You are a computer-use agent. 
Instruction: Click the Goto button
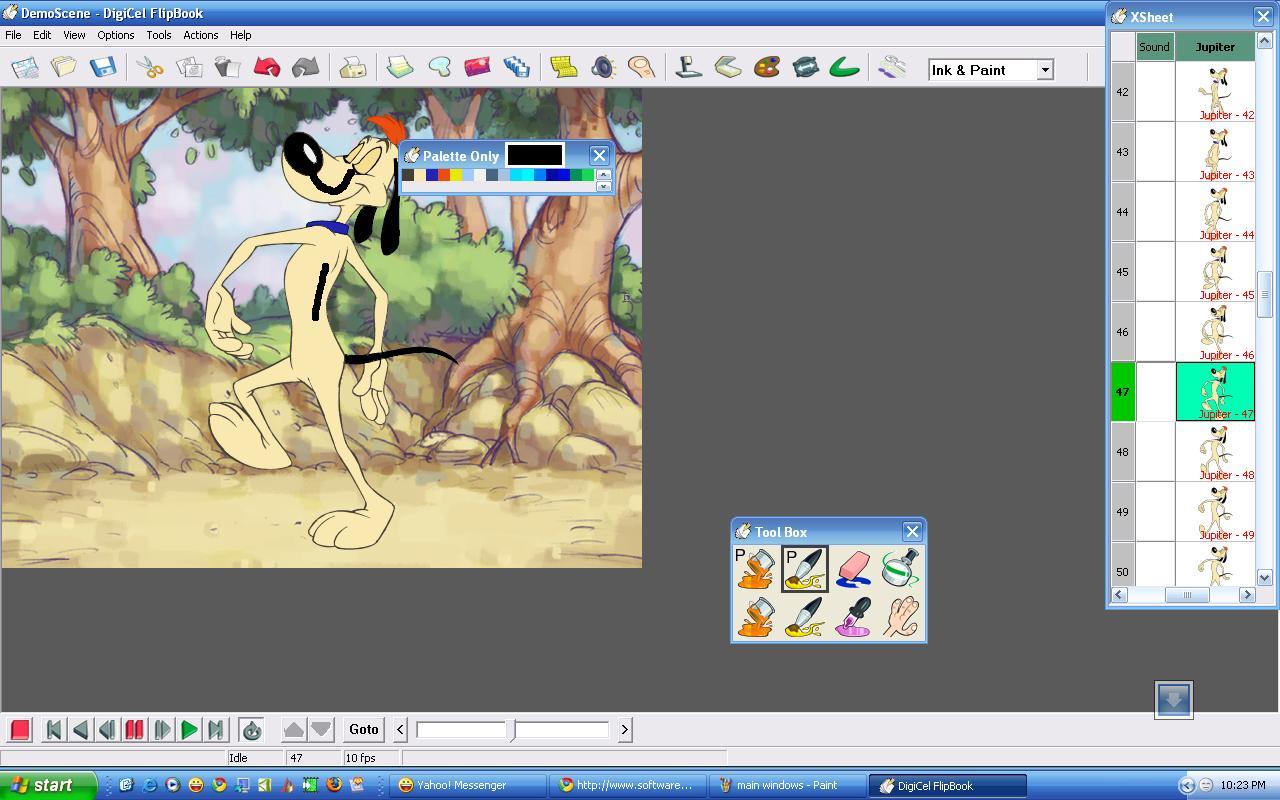(363, 729)
